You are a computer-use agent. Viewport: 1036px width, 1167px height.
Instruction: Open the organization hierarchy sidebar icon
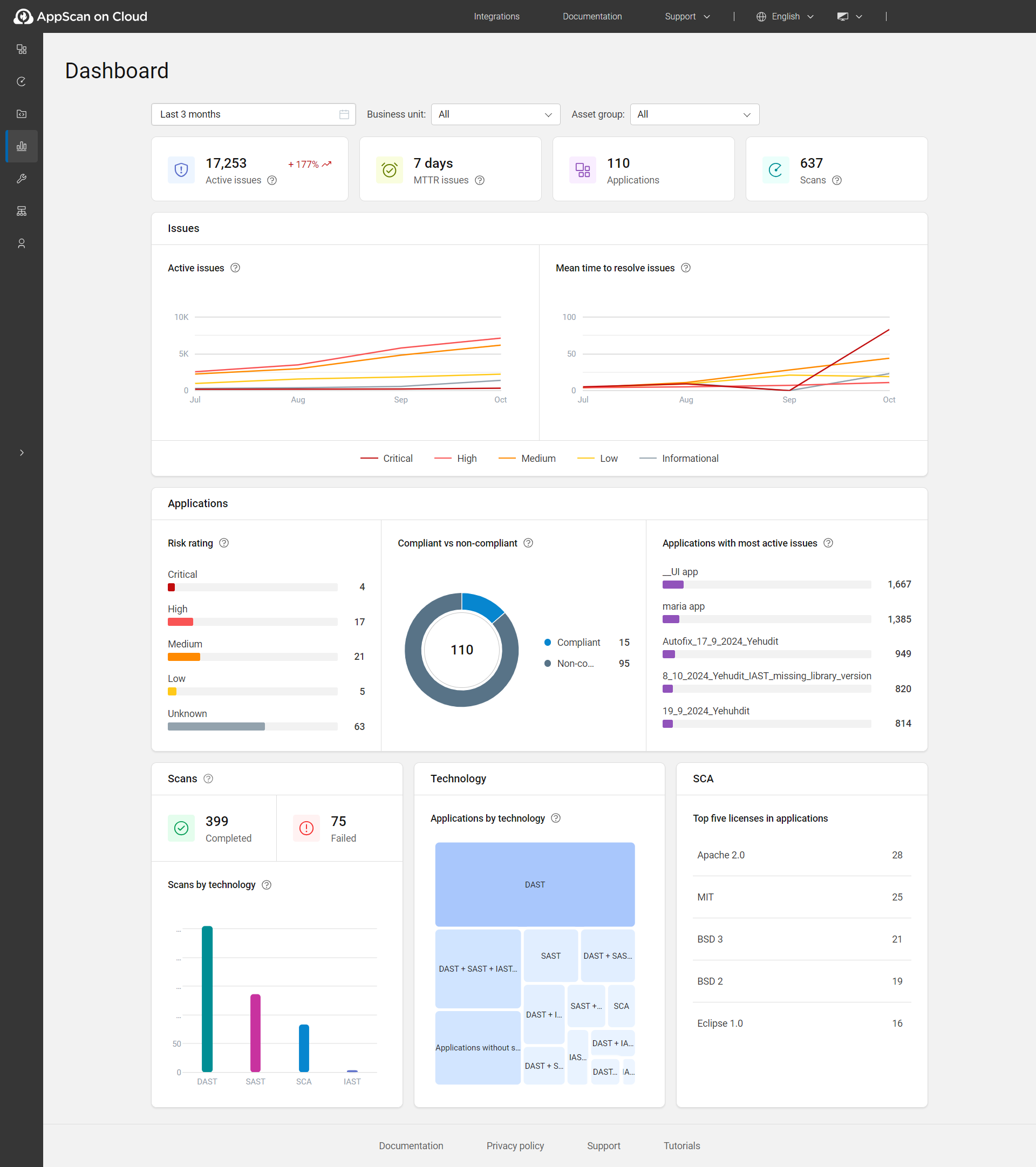[x=22, y=211]
